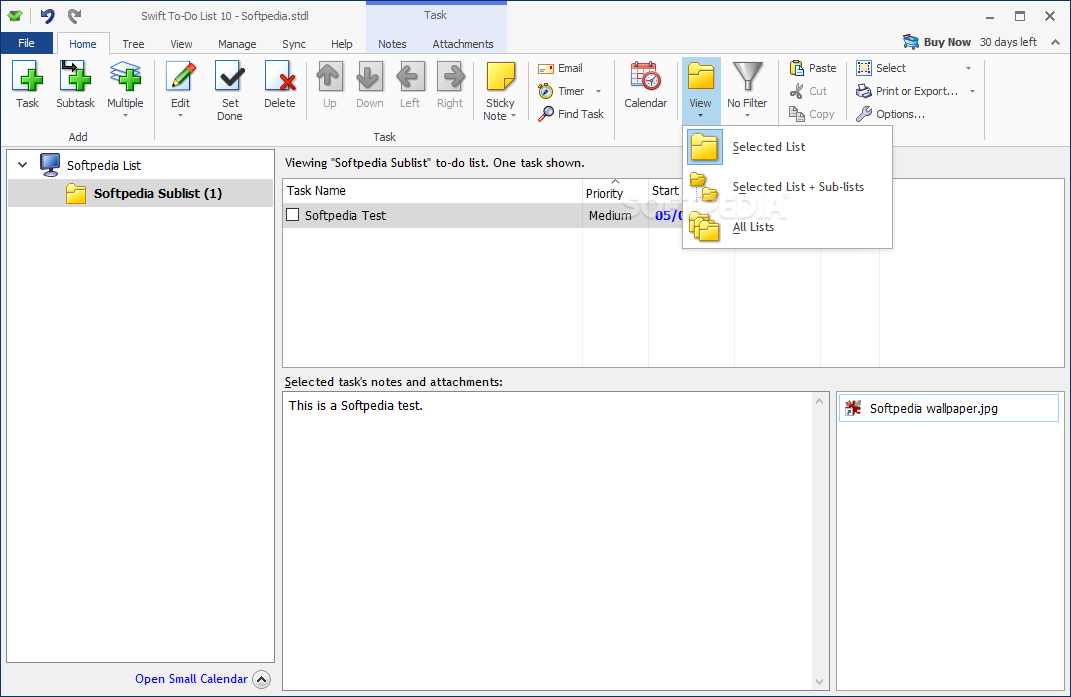The width and height of the screenshot is (1071, 697).
Task: Create a Sticky Note
Action: click(500, 91)
